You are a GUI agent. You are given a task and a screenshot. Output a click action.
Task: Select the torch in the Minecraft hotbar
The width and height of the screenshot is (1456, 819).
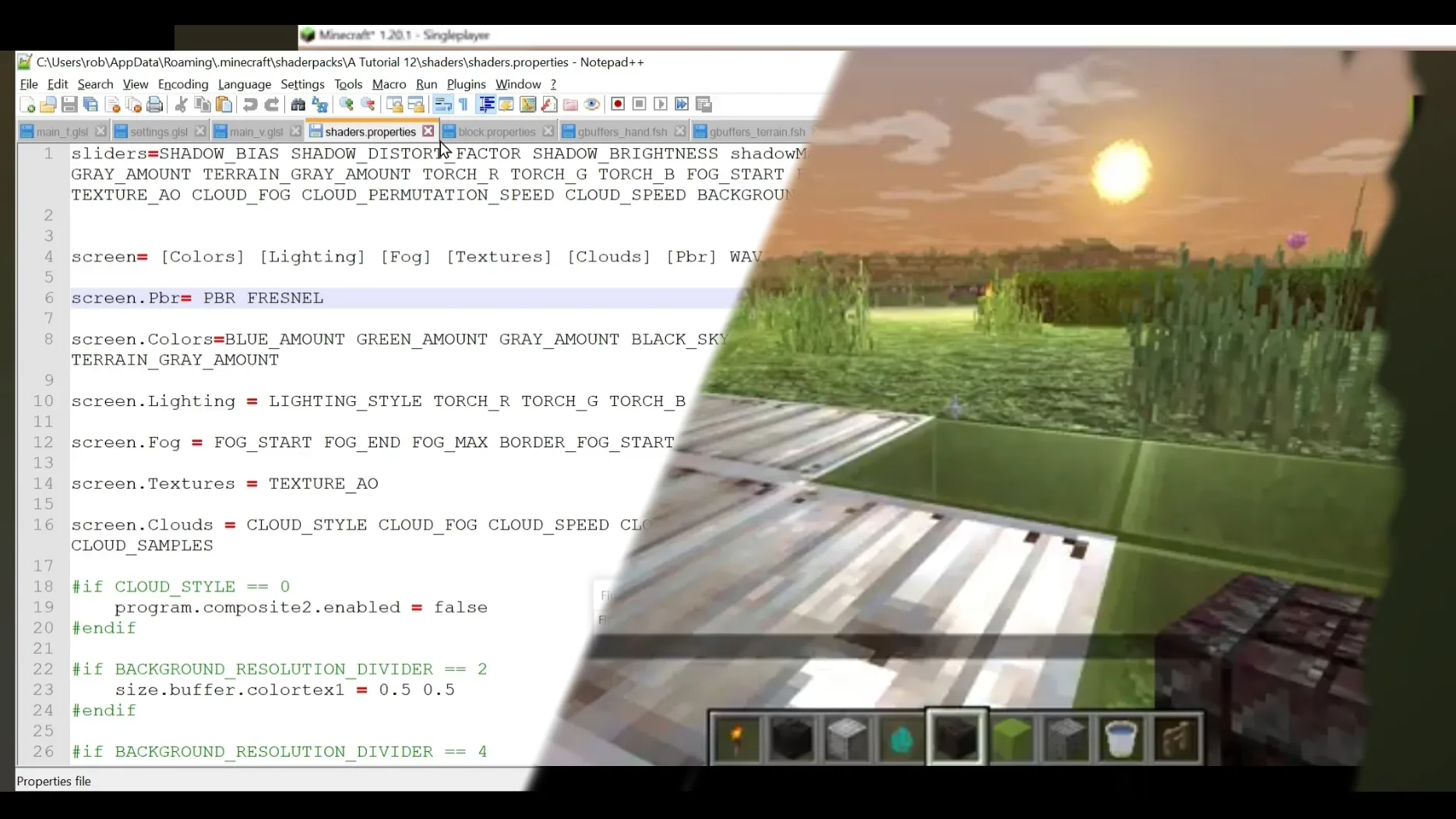735,738
